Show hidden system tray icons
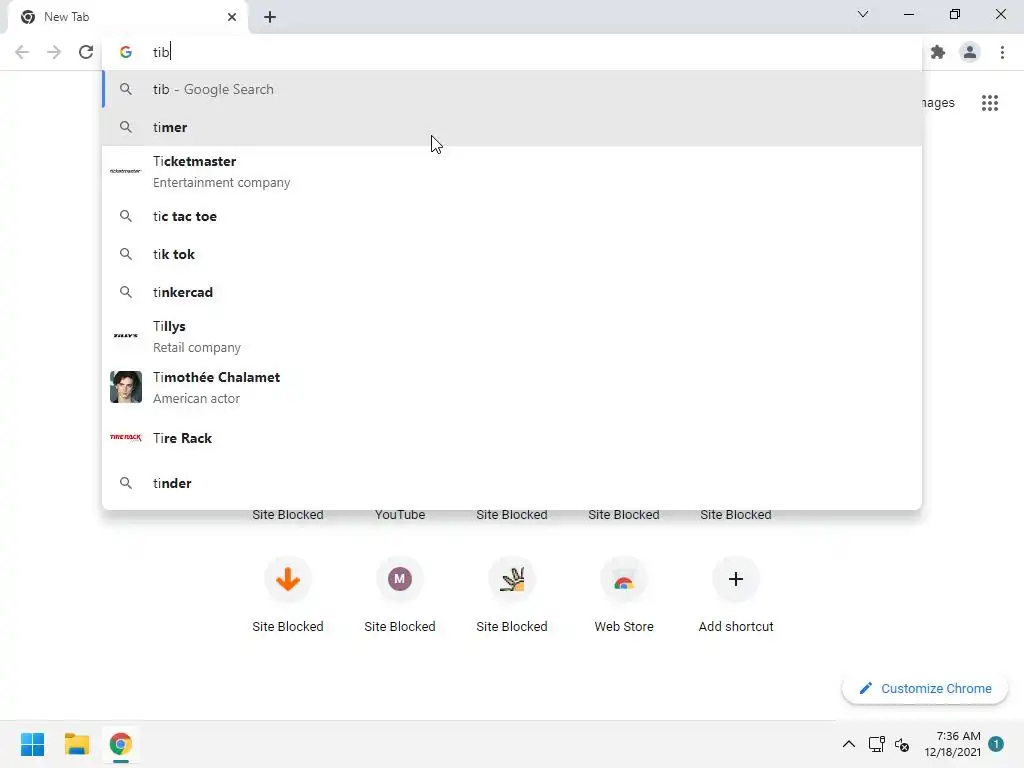This screenshot has width=1024, height=768. [x=848, y=744]
